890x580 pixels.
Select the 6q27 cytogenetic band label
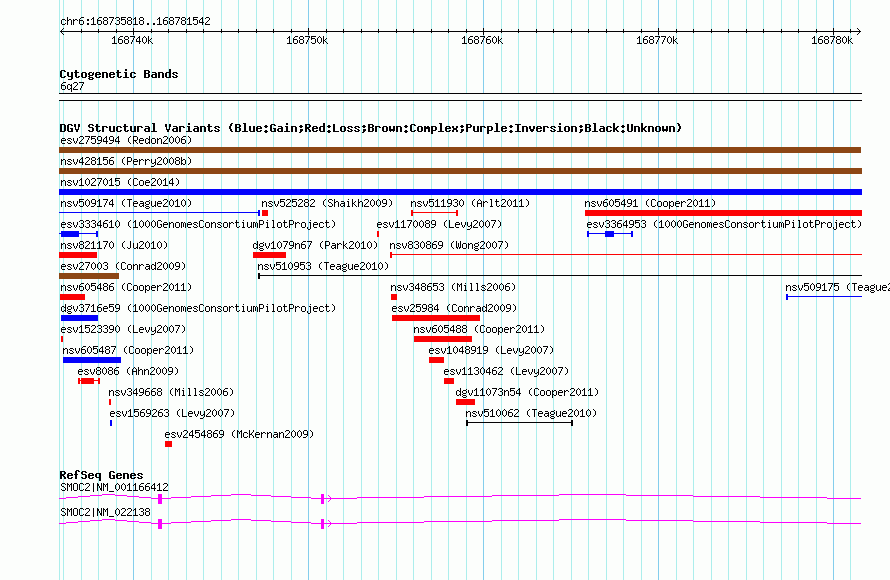pyautogui.click(x=72, y=86)
